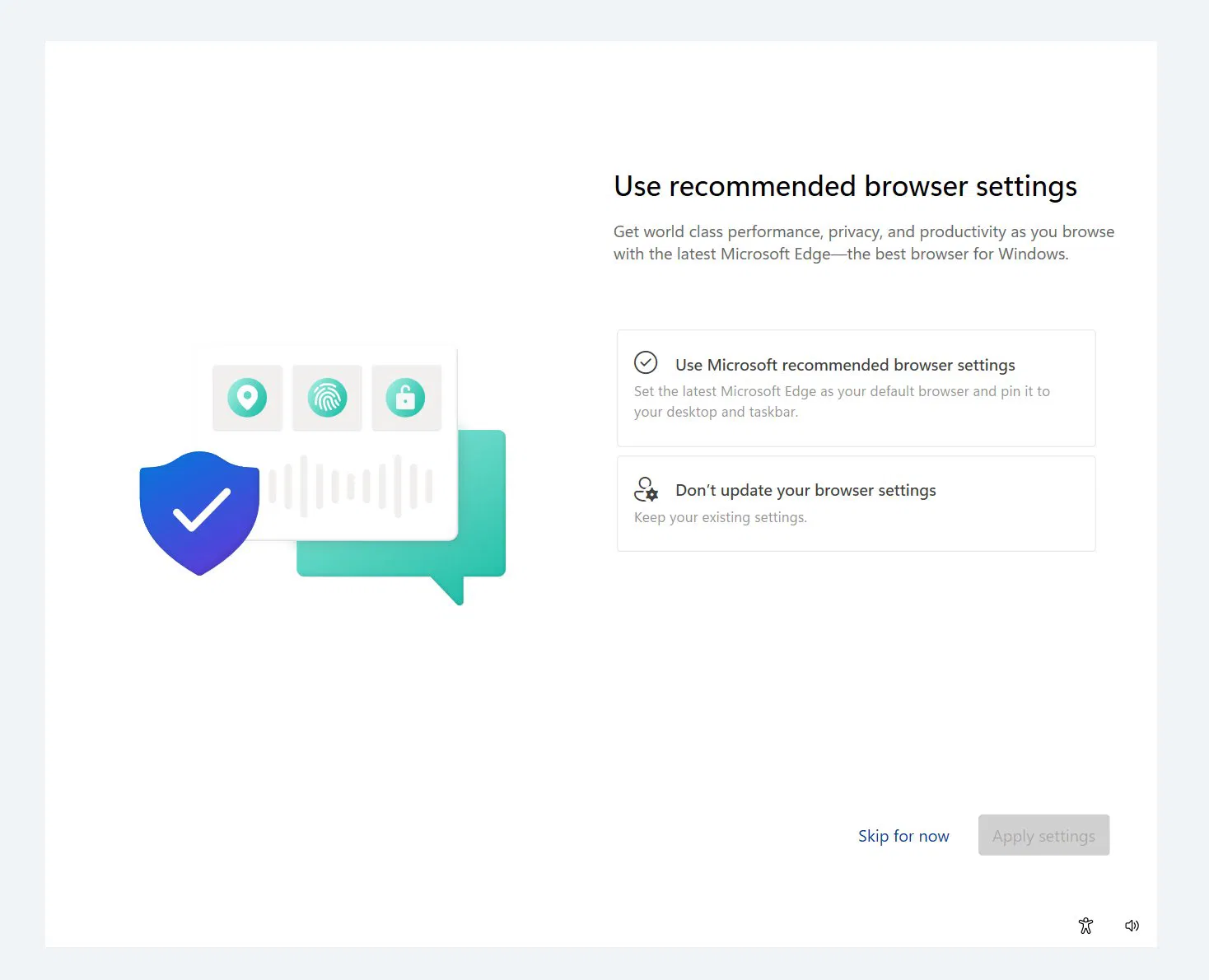Click Skip for now link
Screen dimensions: 1209x980
pyautogui.click(x=903, y=836)
